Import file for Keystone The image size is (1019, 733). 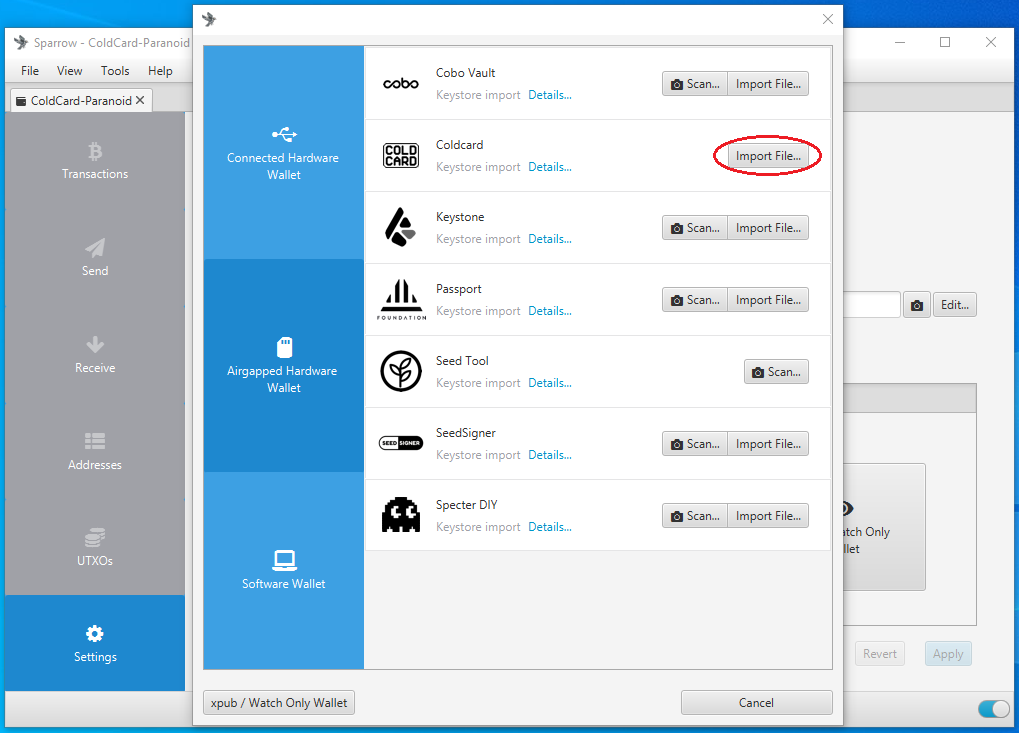coord(768,228)
